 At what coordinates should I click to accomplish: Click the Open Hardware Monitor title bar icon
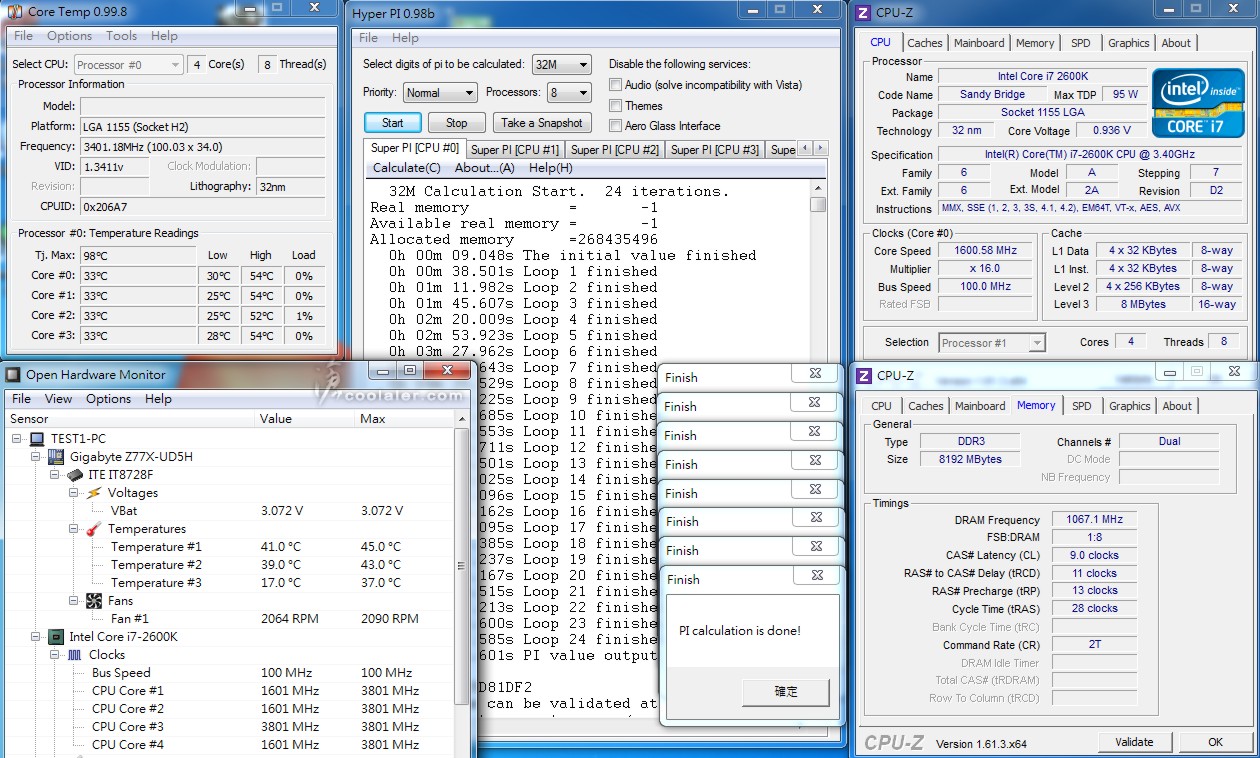[x=13, y=375]
